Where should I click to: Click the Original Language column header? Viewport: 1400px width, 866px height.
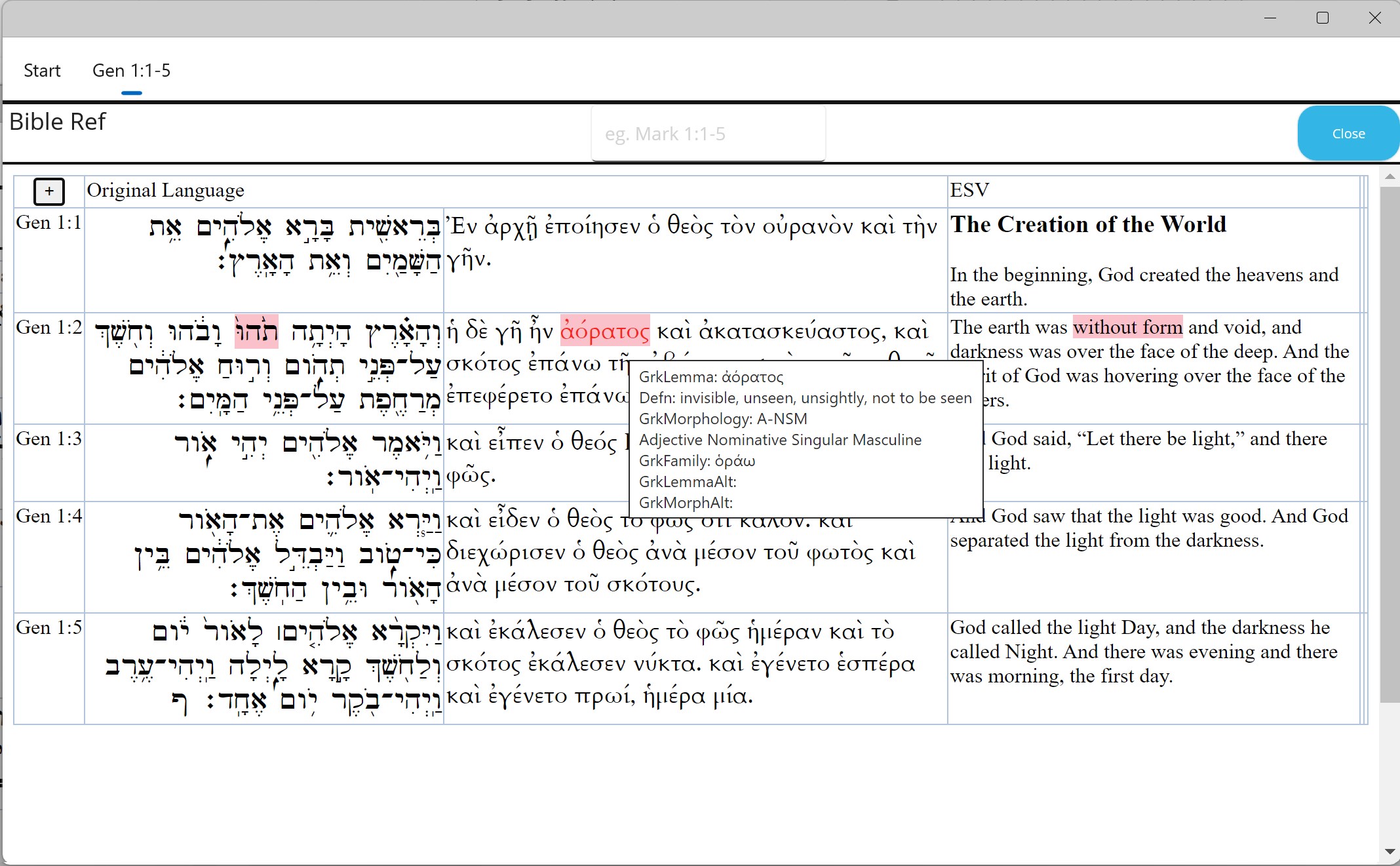pos(165,190)
